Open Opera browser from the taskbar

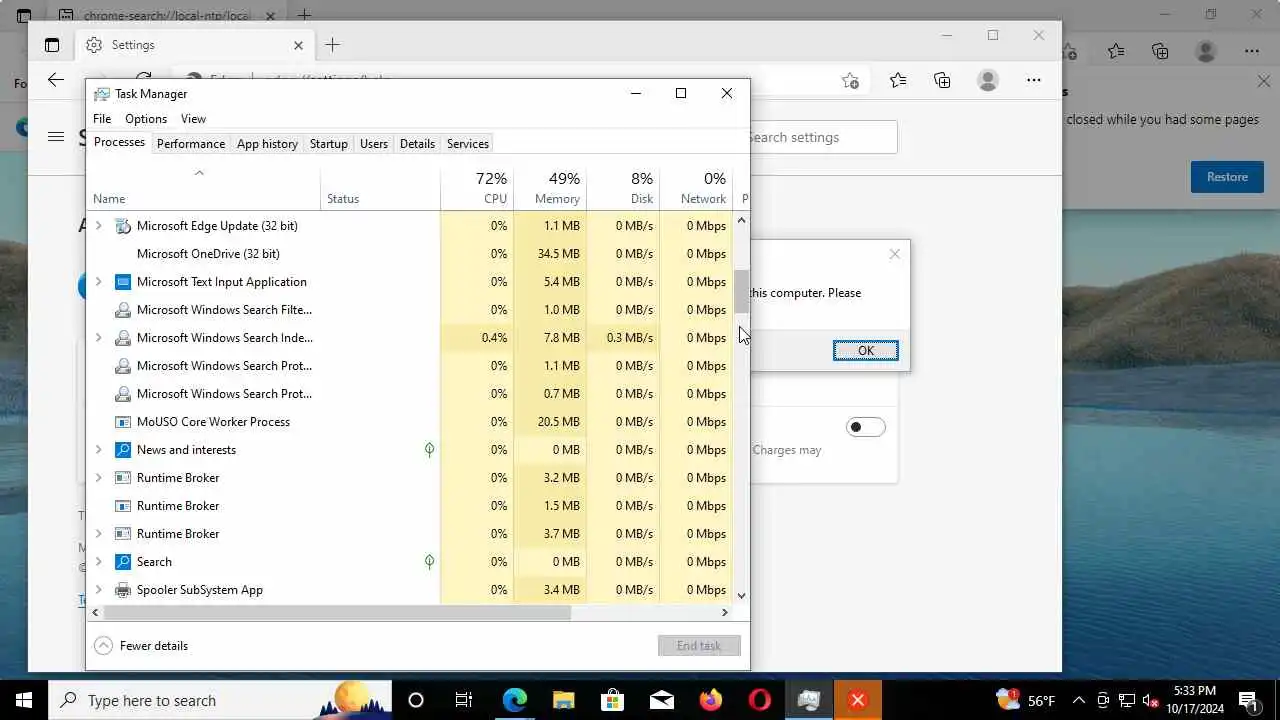[x=759, y=700]
